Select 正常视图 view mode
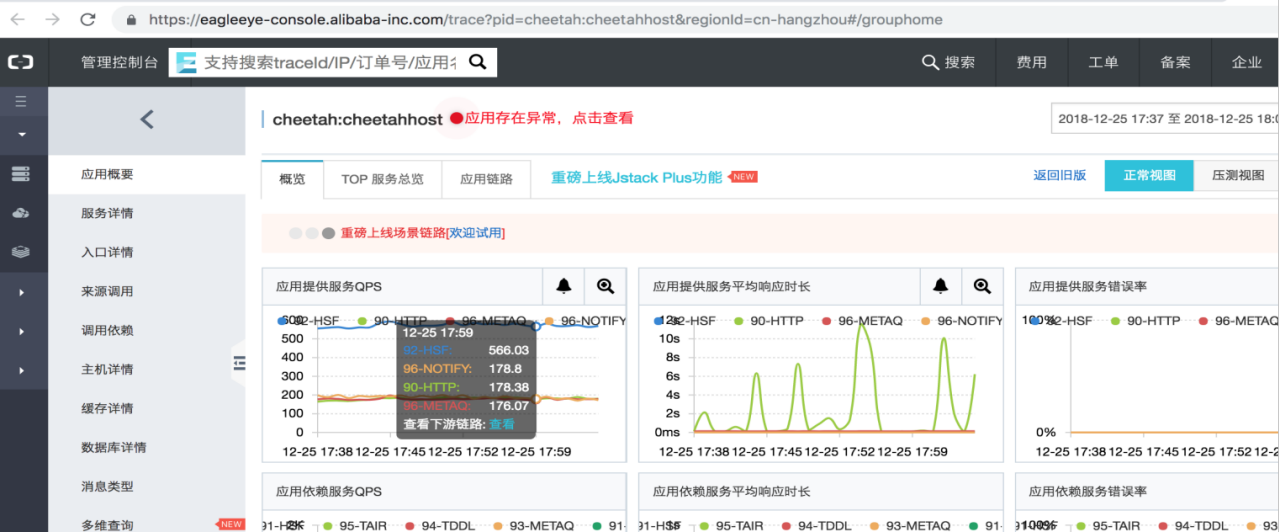 click(1149, 175)
